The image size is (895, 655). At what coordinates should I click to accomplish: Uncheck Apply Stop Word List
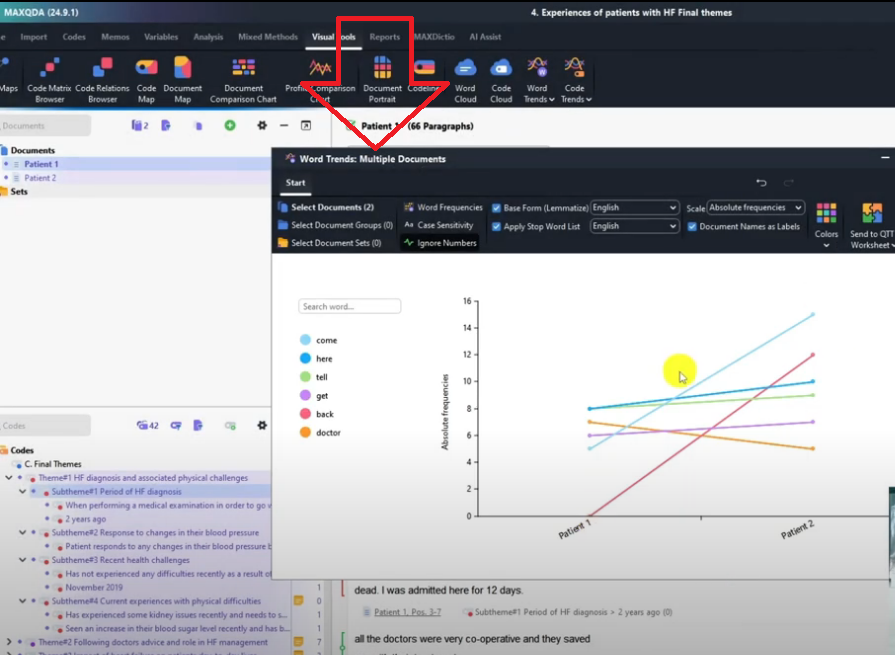click(x=497, y=227)
